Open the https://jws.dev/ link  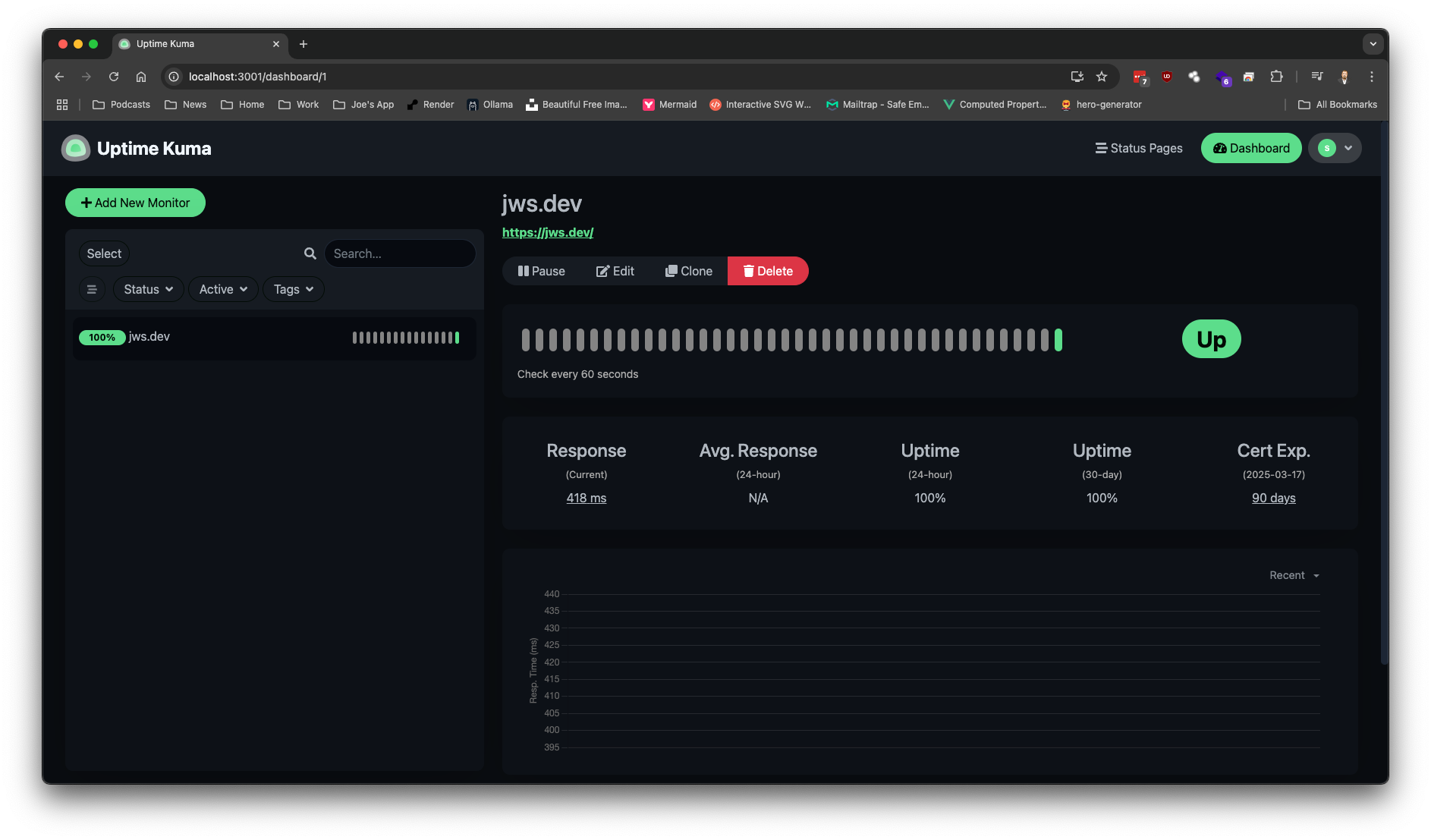548,232
